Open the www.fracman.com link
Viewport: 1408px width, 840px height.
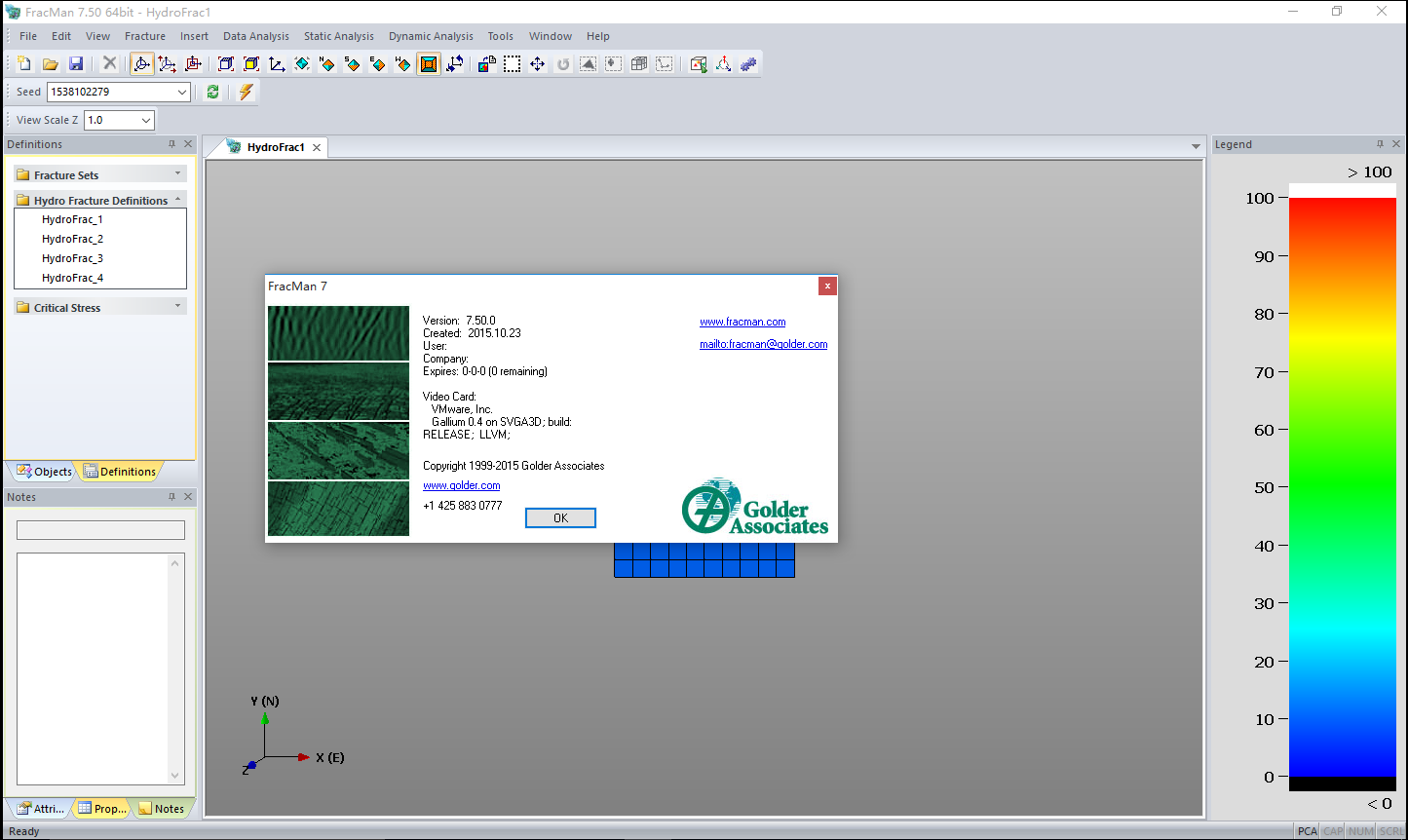click(x=742, y=322)
